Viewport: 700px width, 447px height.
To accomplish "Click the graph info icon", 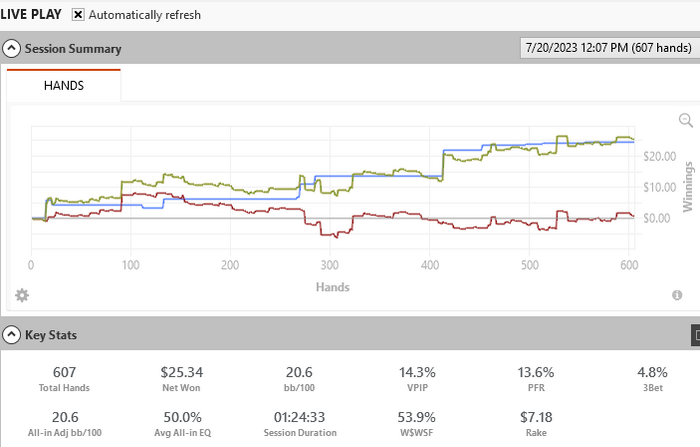I will 677,295.
